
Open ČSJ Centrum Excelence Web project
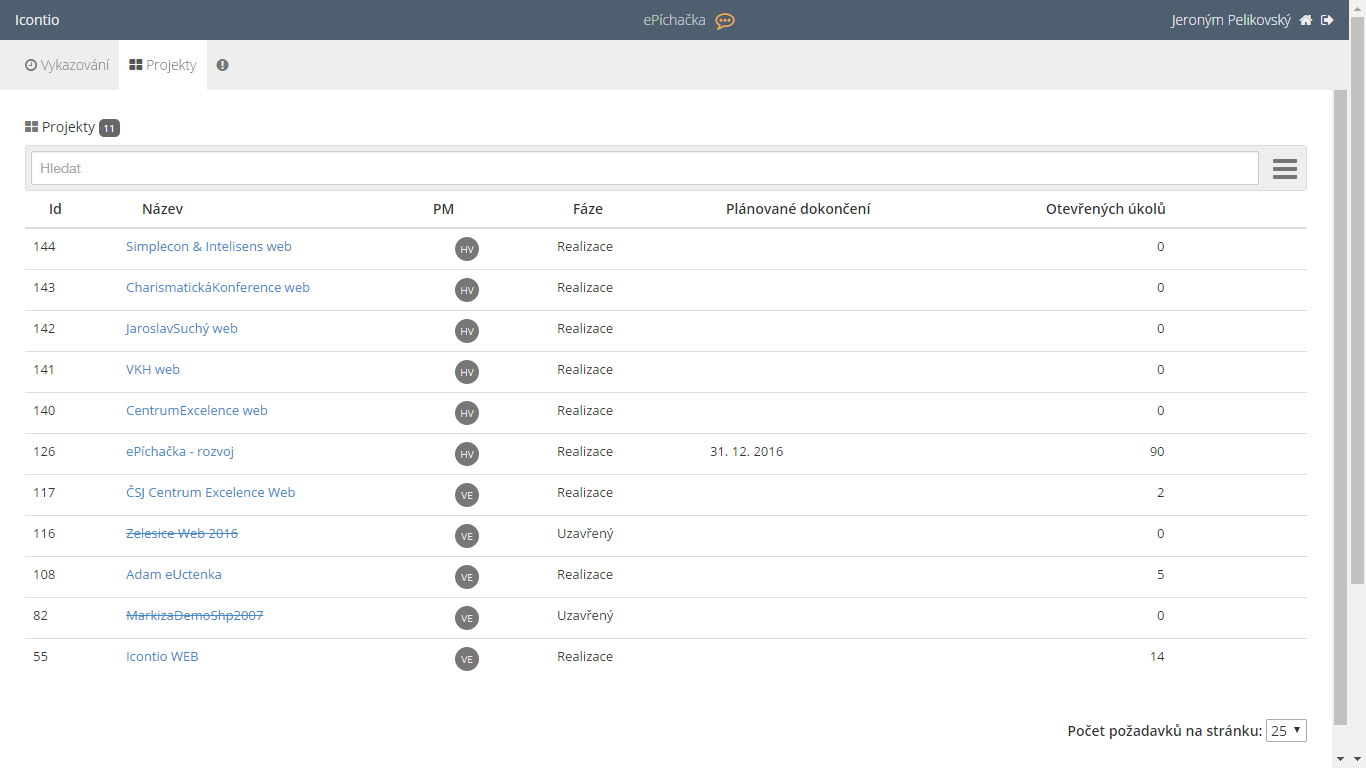click(211, 492)
